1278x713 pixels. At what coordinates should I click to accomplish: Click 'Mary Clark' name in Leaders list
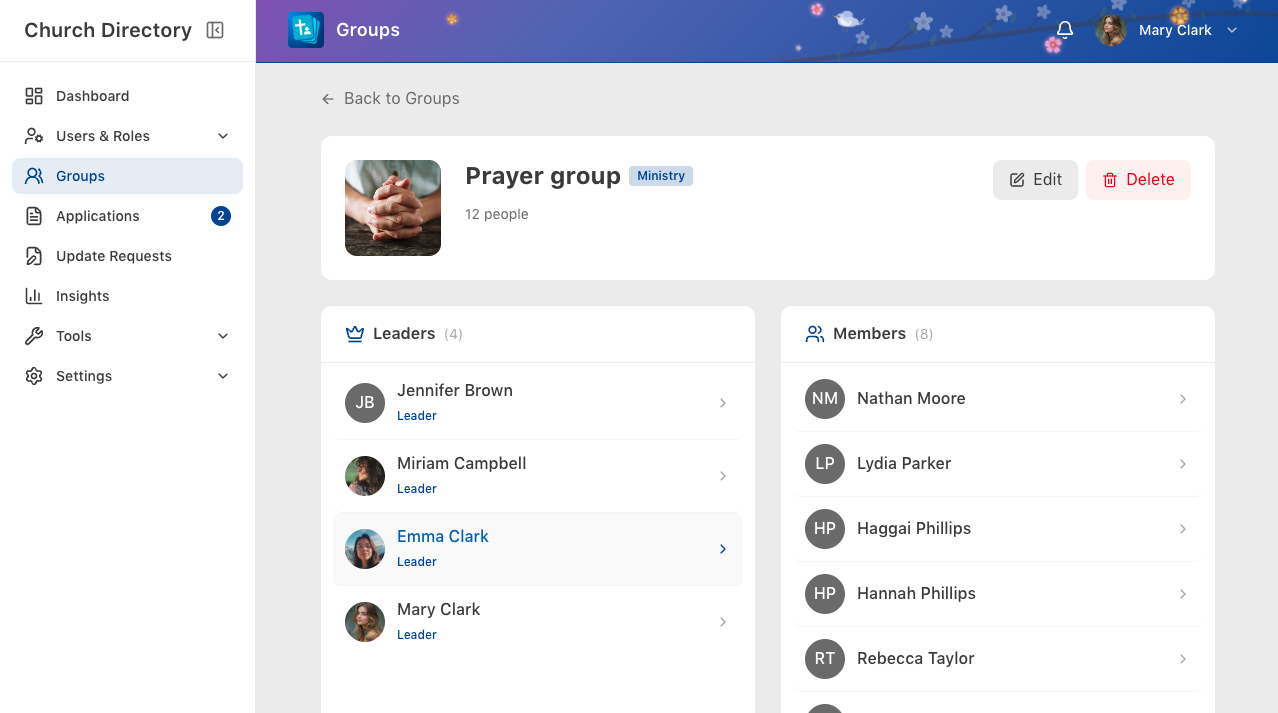click(x=438, y=610)
